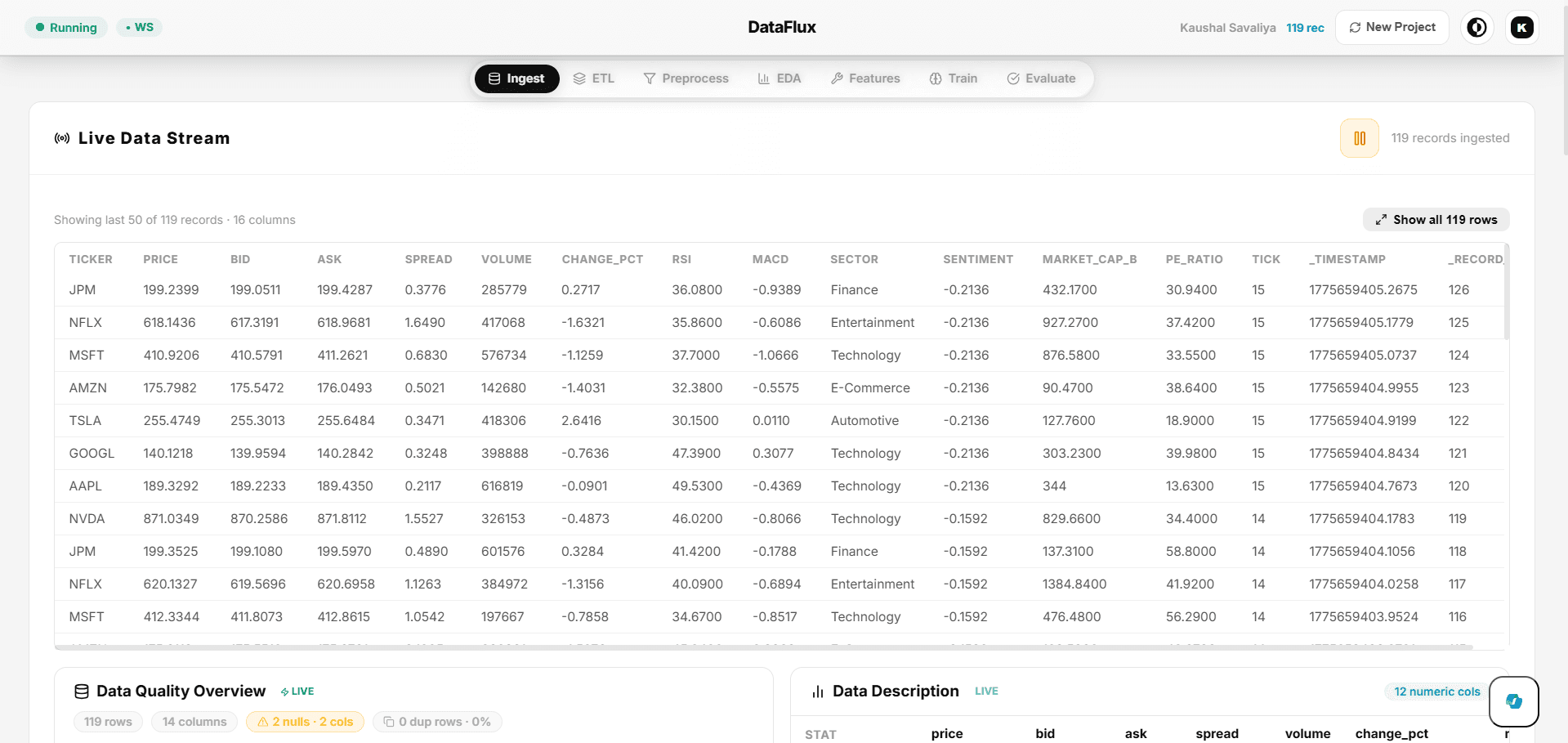This screenshot has height=743, width=1568.
Task: Click the broadcast icon beside Live Data Stream
Action: pyautogui.click(x=62, y=137)
